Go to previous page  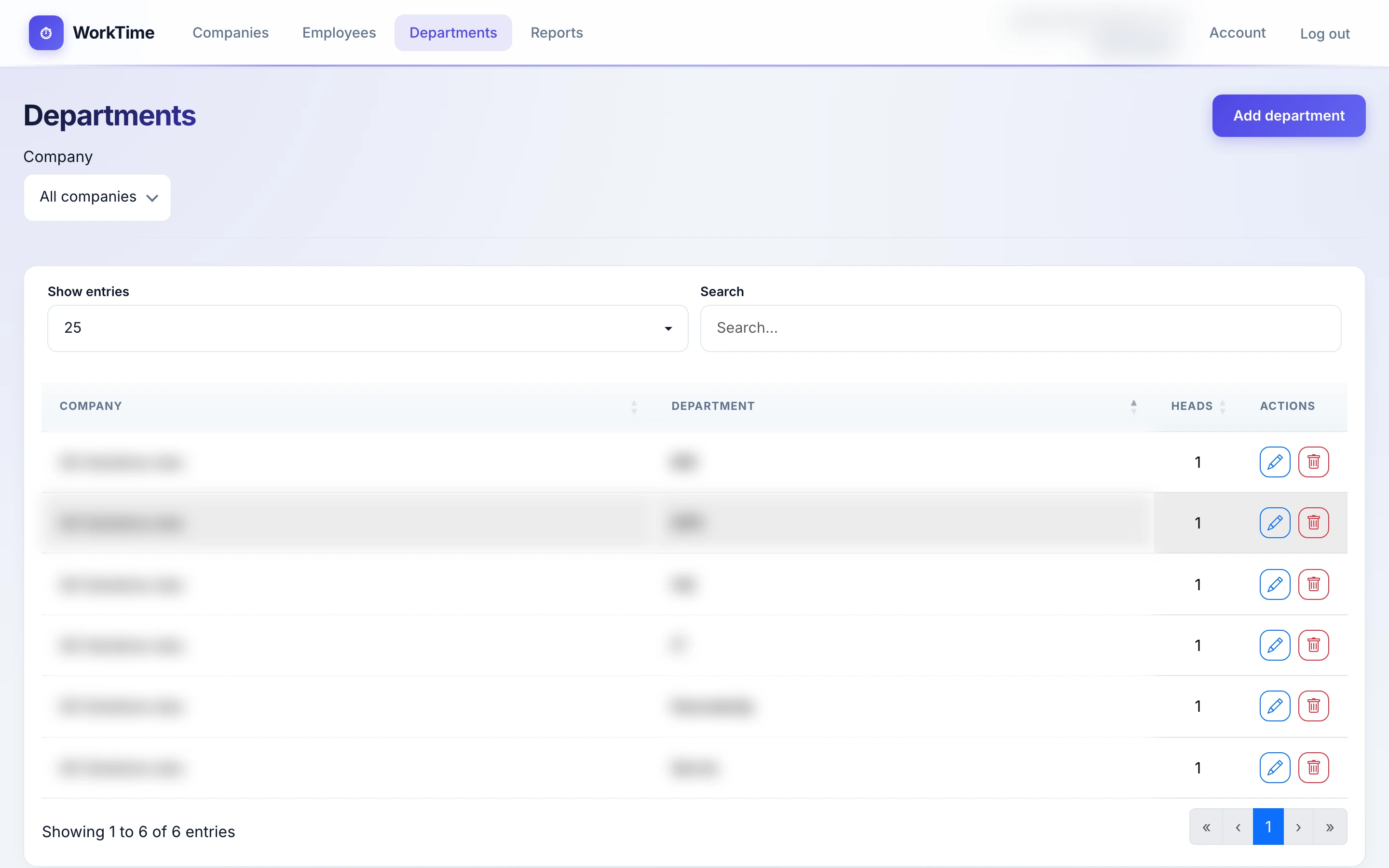(1238, 827)
